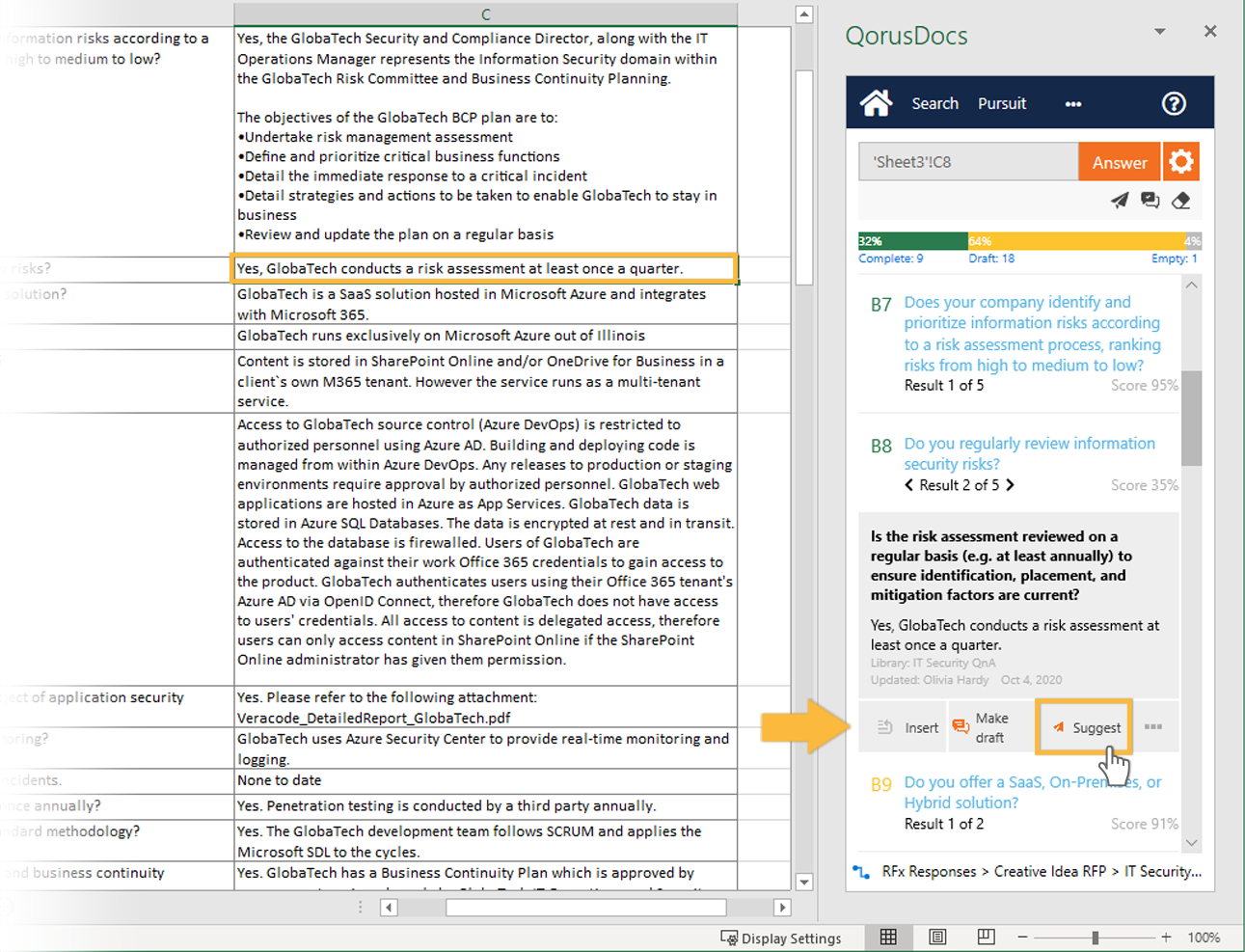Go to next result chevron for B8

pos(1010,485)
